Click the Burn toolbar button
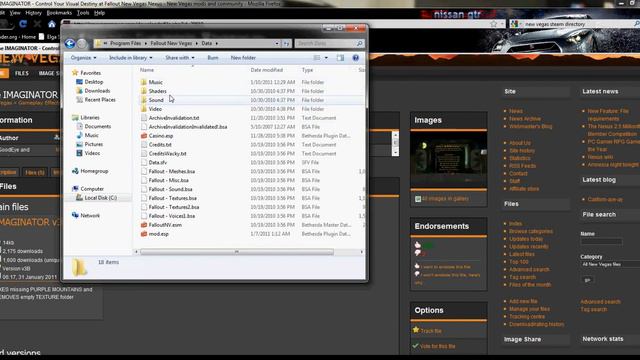This screenshot has width=640, height=360. pos(213,58)
